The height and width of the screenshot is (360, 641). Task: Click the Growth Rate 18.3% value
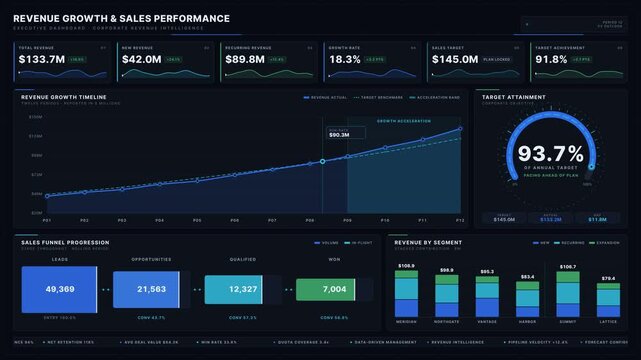point(345,60)
